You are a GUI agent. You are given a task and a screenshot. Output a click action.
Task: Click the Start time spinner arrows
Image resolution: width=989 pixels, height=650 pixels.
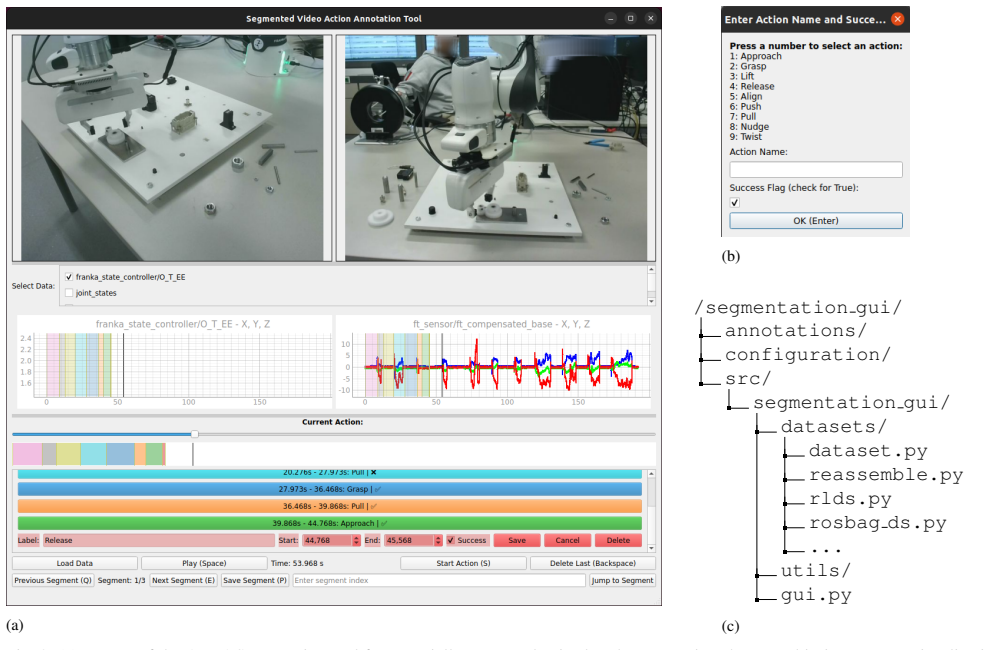356,540
